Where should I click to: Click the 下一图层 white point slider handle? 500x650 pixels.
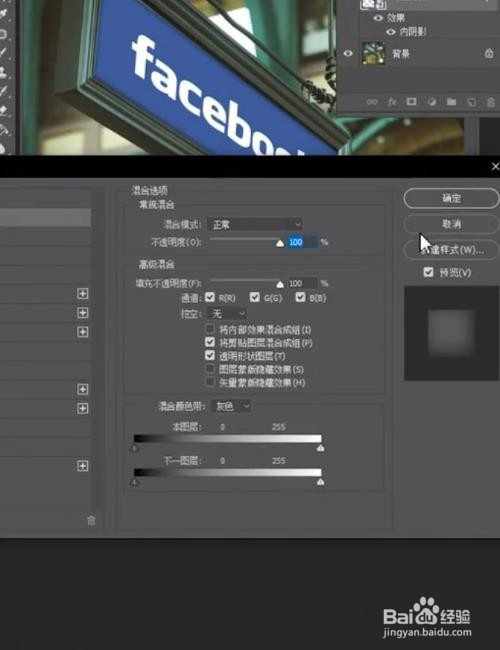pyautogui.click(x=320, y=482)
